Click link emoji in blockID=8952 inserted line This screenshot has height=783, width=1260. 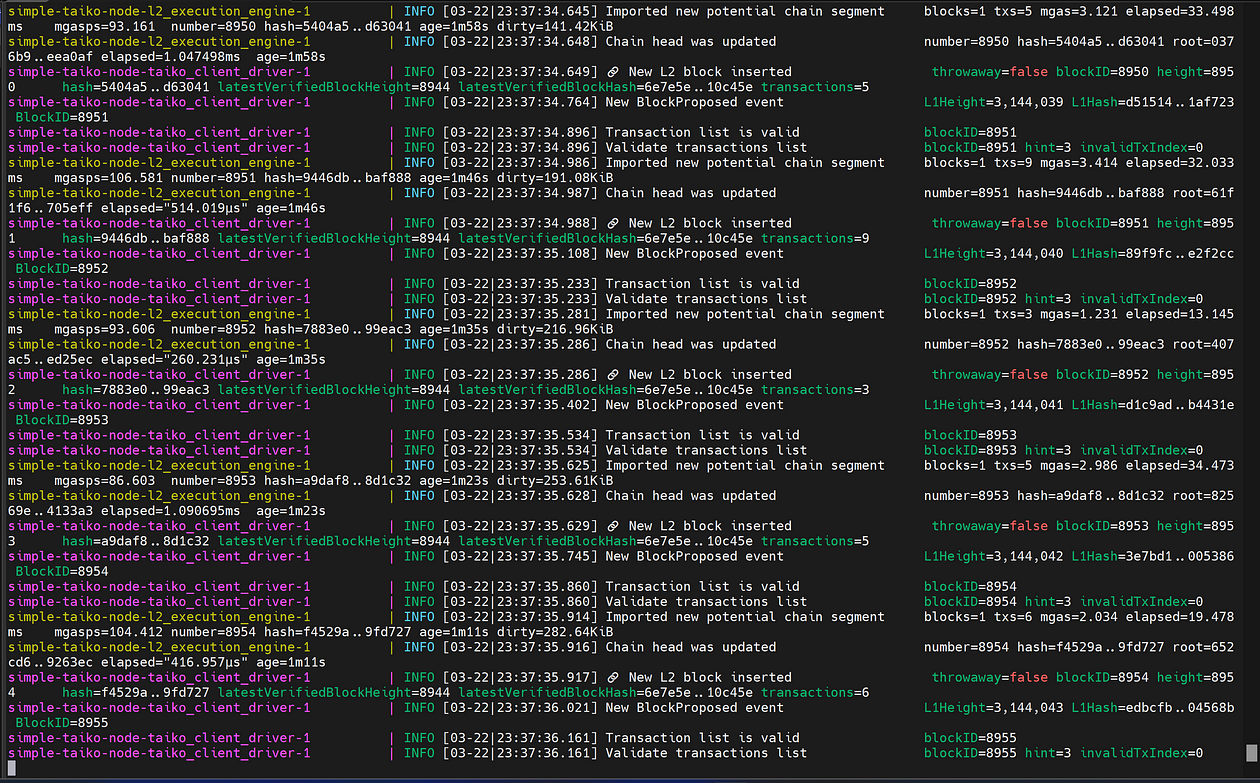612,375
